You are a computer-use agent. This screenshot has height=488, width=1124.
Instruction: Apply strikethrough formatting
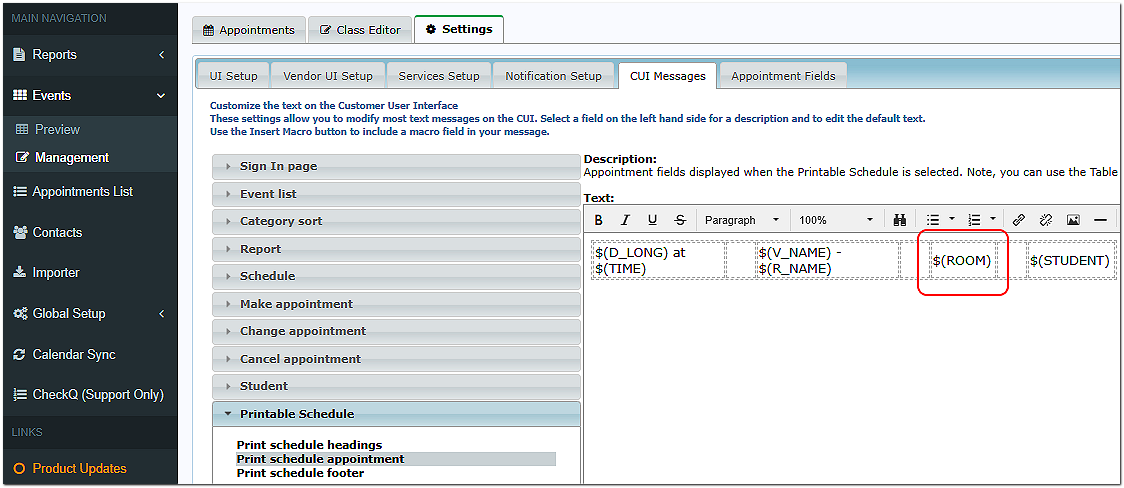tap(680, 220)
